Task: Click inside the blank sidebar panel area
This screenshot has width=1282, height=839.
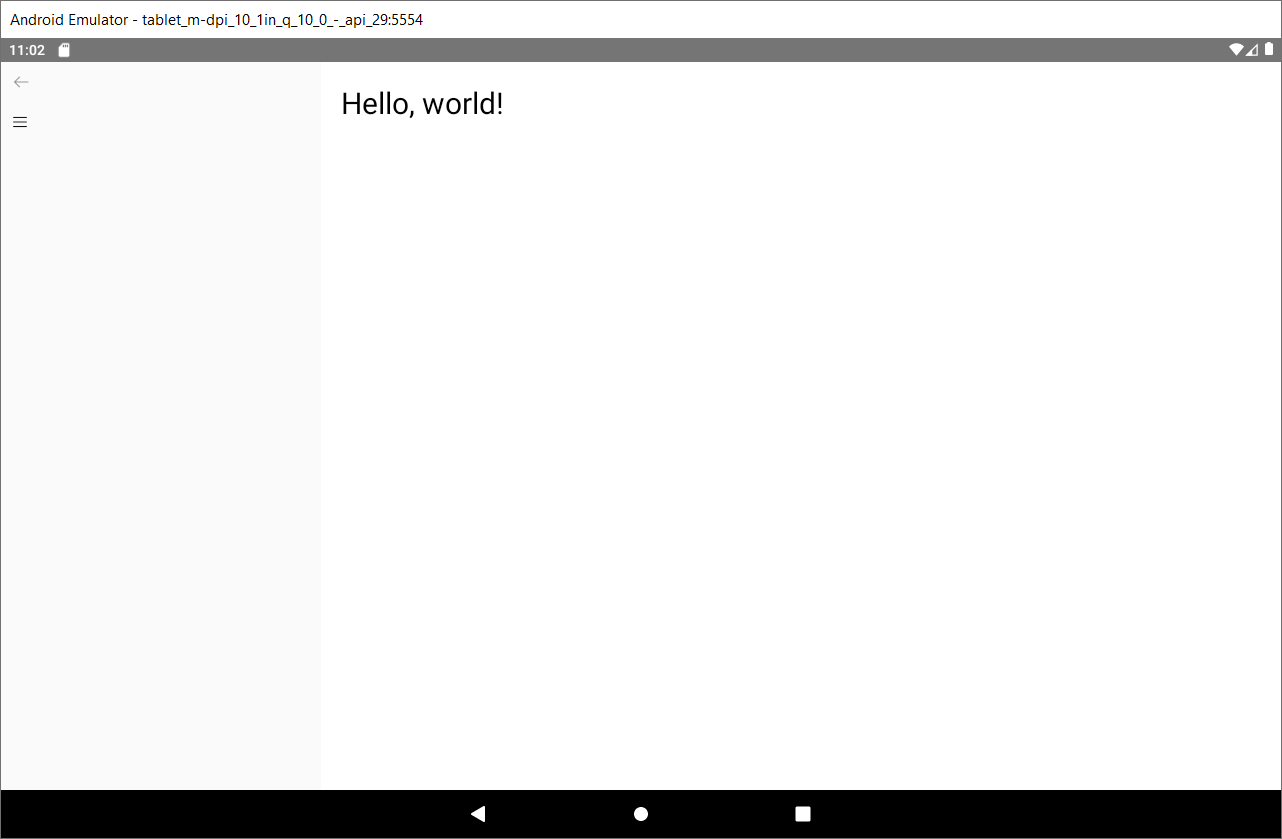Action: point(160,450)
